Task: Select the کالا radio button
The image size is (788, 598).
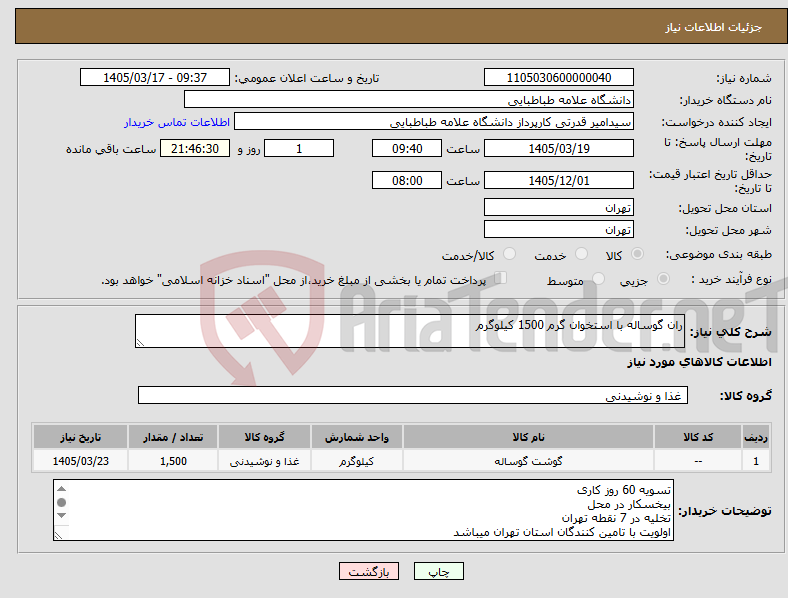Action: point(637,254)
